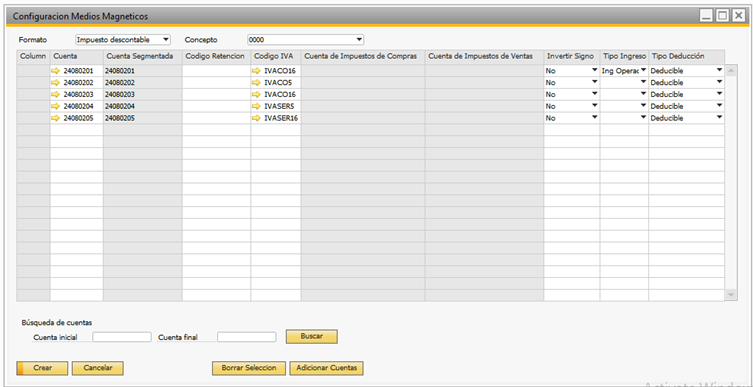Open Tipo Deducción dropdown in last filled row
The height and width of the screenshot is (387, 753).
[719, 118]
